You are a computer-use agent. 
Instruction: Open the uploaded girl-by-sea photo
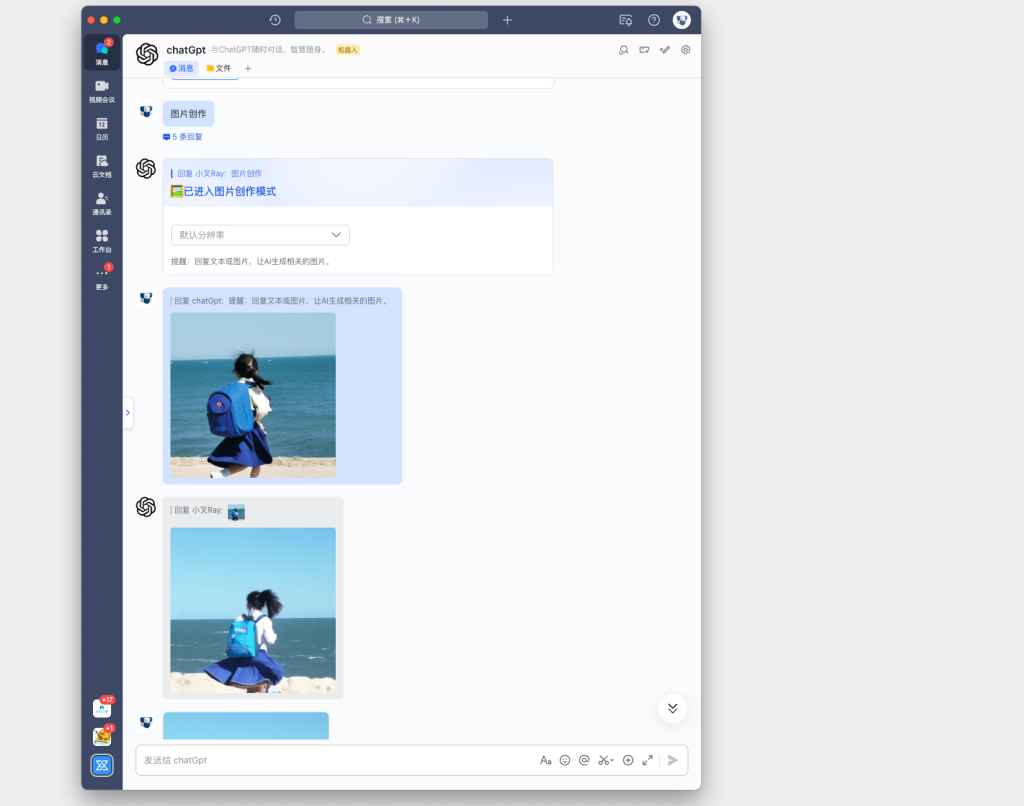click(253, 395)
